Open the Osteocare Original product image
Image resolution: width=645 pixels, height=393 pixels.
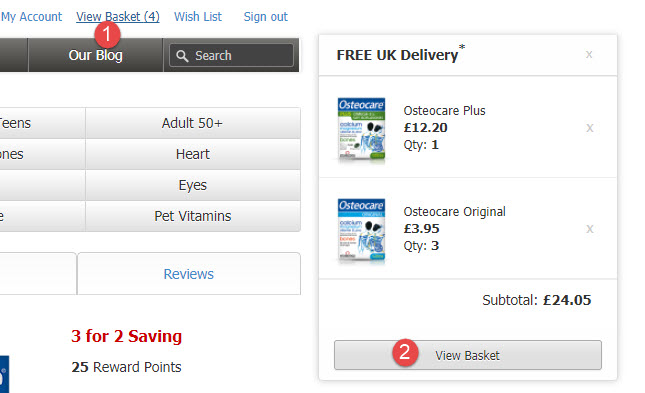click(361, 229)
